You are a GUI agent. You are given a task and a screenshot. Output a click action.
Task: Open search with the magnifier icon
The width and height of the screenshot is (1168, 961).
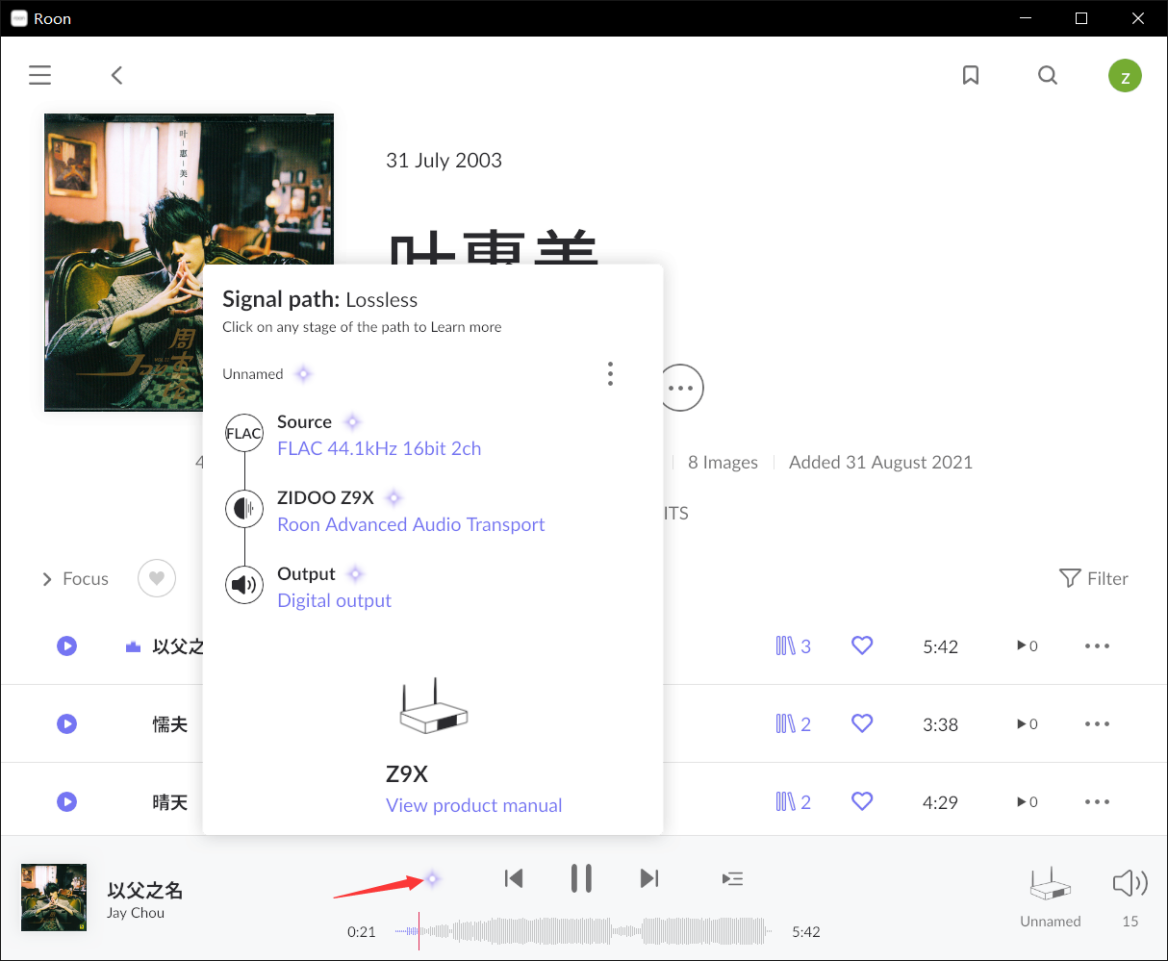pos(1047,75)
